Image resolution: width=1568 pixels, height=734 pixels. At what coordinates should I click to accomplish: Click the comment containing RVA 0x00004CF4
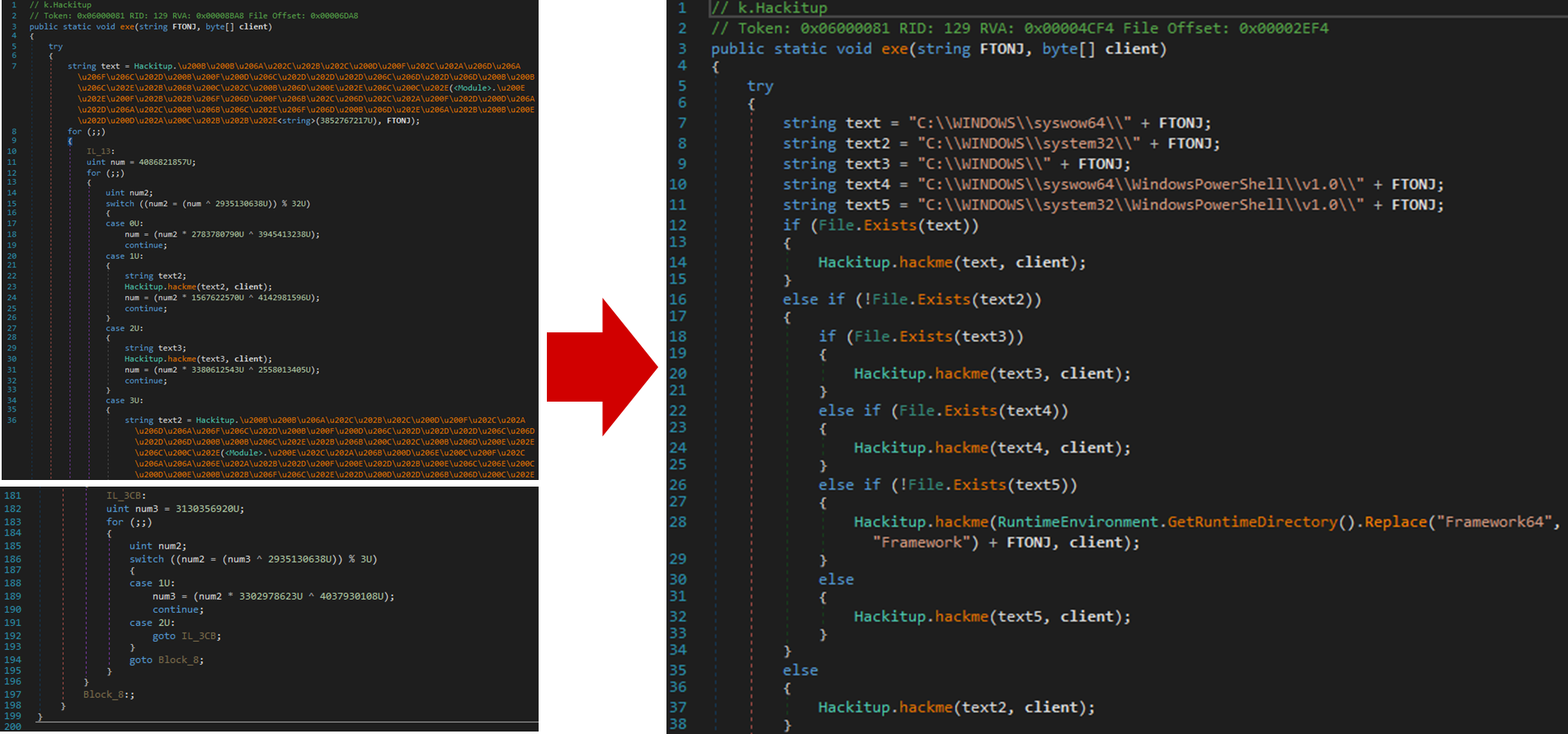click(x=1019, y=28)
